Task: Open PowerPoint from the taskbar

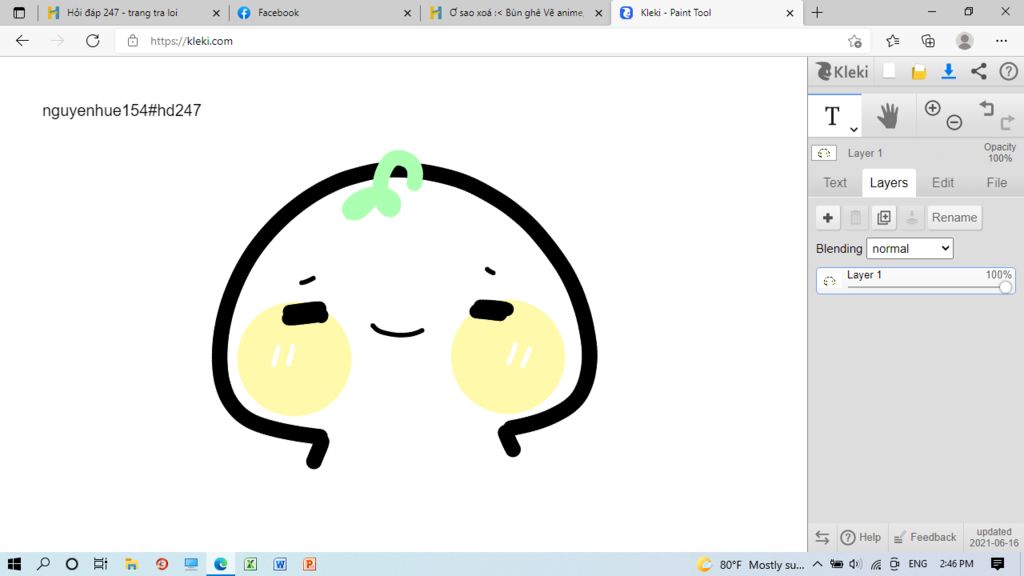Action: tap(310, 564)
